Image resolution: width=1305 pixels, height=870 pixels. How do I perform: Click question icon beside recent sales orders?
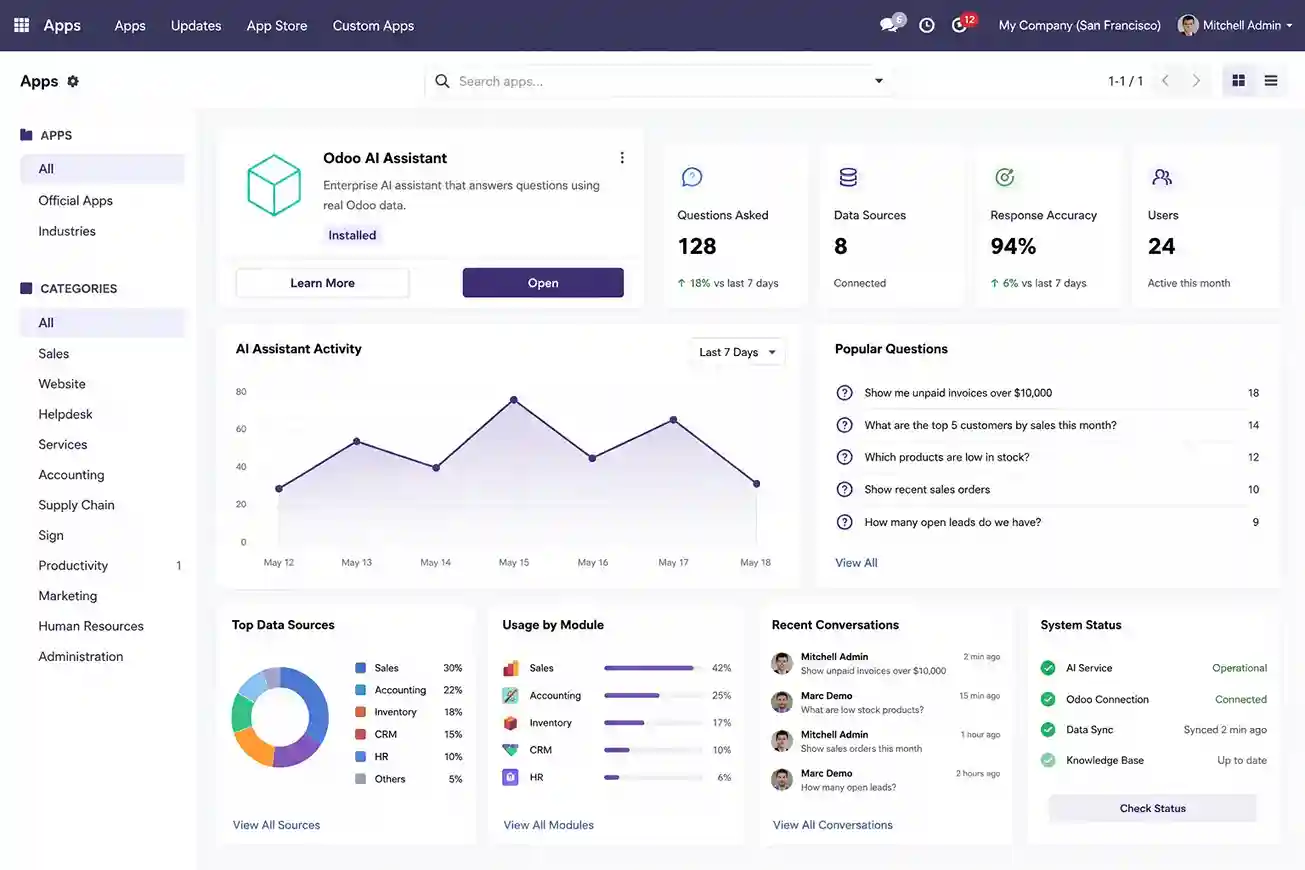pyautogui.click(x=844, y=490)
